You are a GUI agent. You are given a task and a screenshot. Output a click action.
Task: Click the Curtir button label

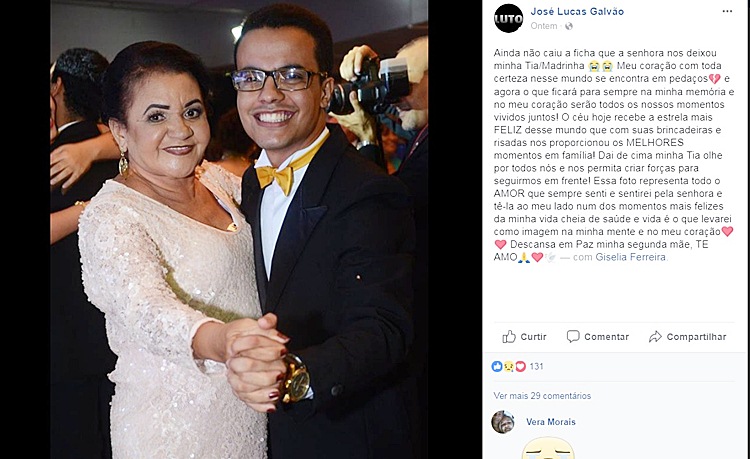[533, 337]
